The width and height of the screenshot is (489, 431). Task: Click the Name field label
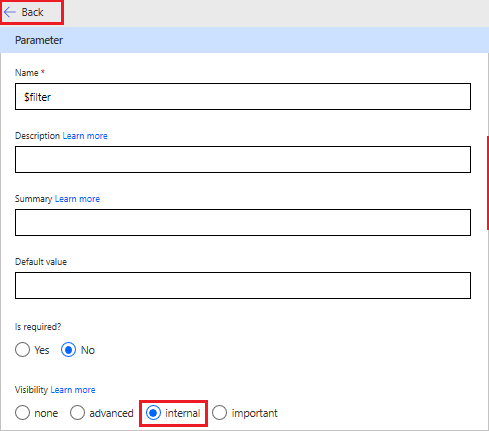pos(27,73)
